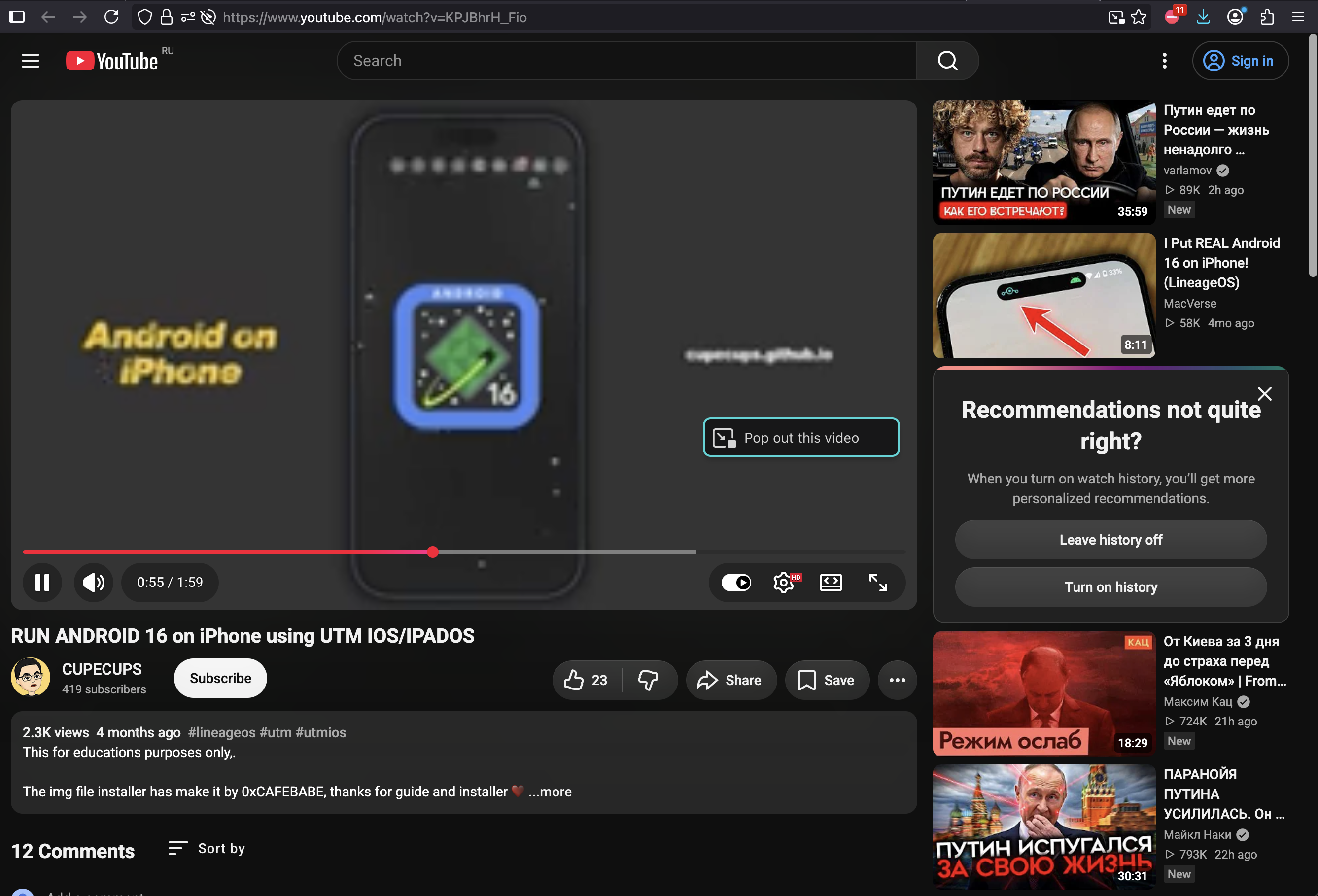The image size is (1318, 896).
Task: Click the 0:55 / 1:59 time display
Action: (170, 583)
